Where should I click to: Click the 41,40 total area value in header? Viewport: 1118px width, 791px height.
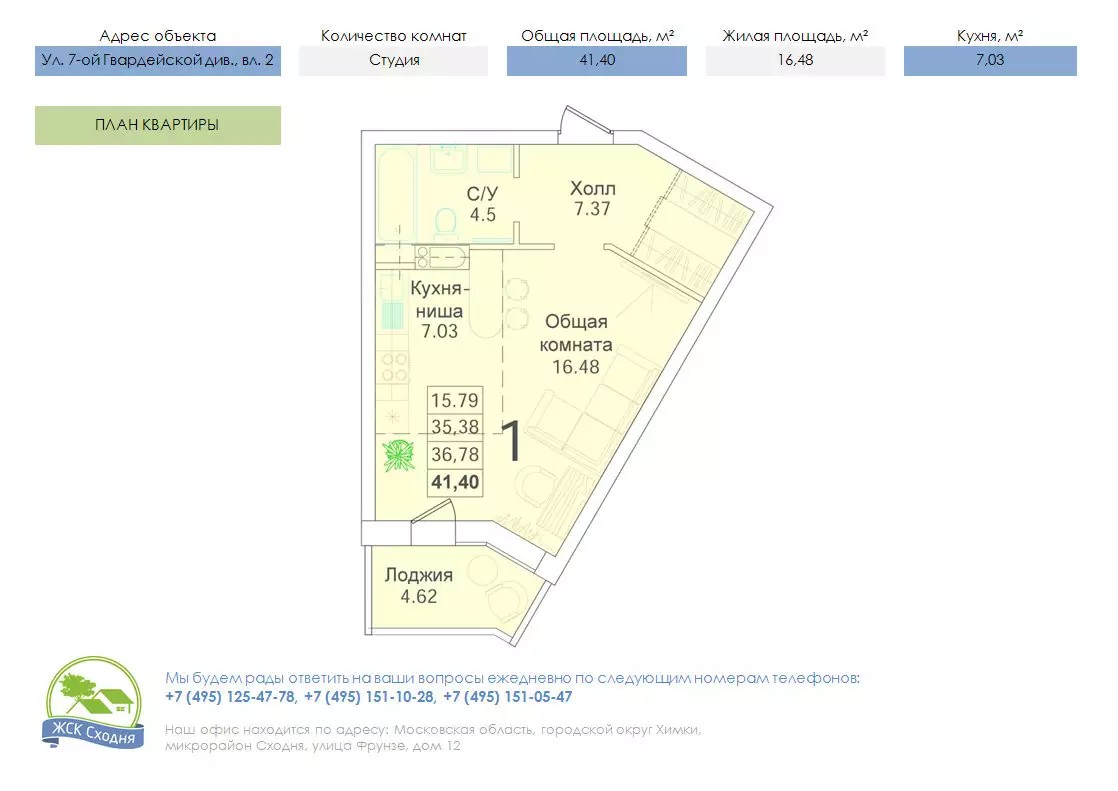tap(597, 61)
